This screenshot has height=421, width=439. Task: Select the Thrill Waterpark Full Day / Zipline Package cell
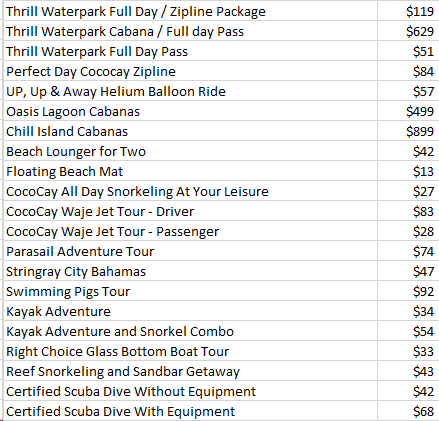coord(190,11)
